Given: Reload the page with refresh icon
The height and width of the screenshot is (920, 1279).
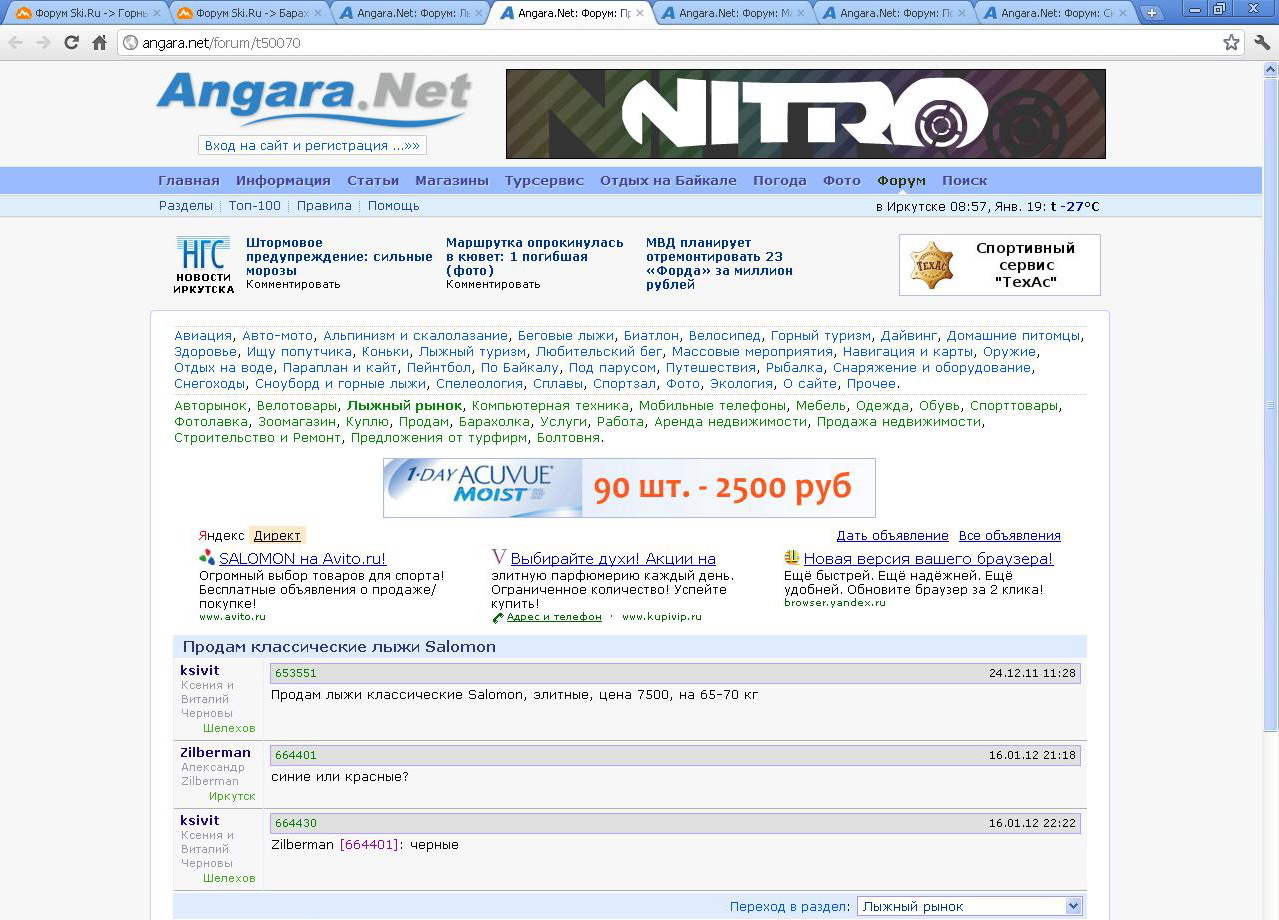Looking at the screenshot, I should (x=71, y=43).
